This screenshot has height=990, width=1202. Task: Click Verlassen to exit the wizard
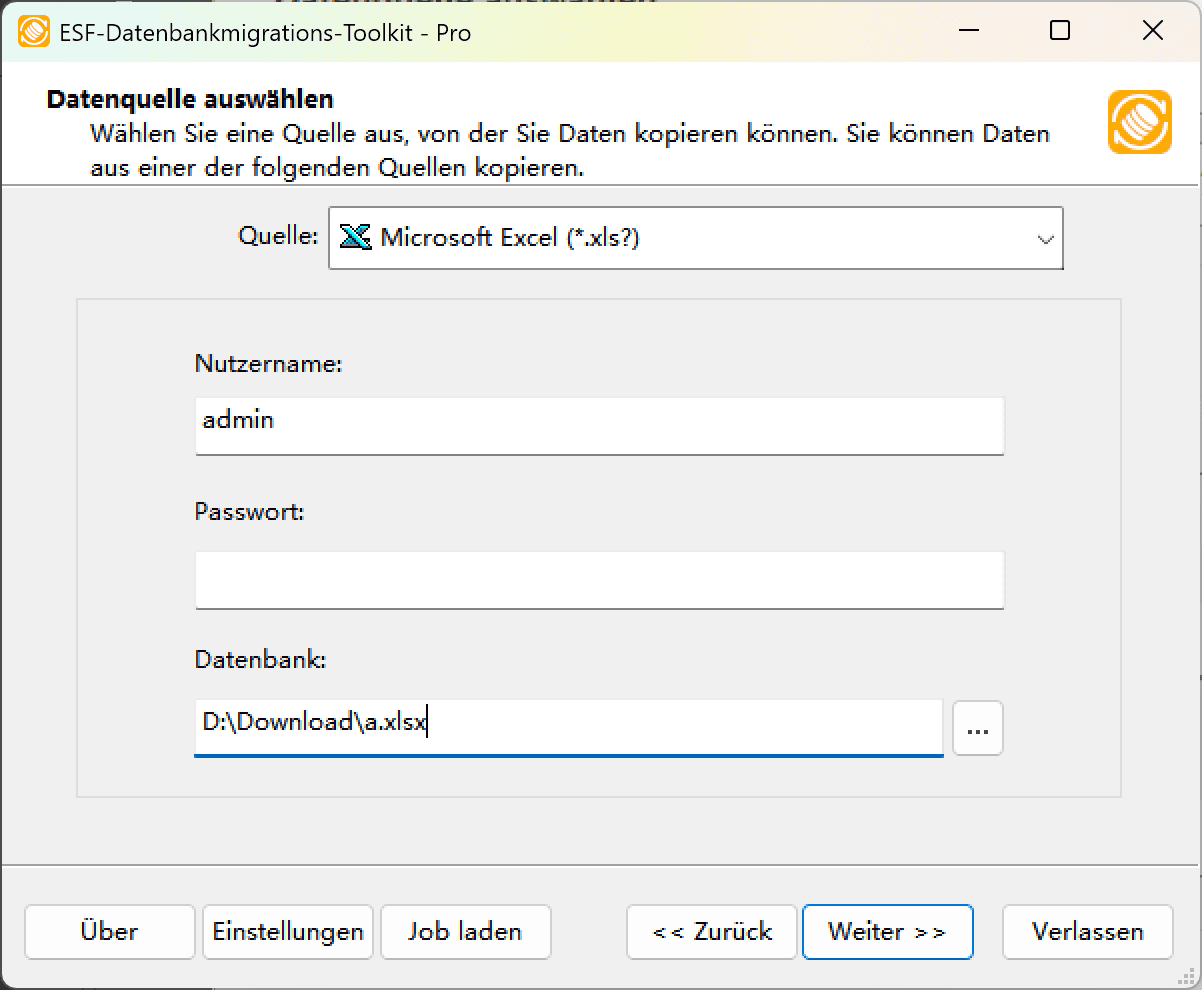(x=1087, y=931)
